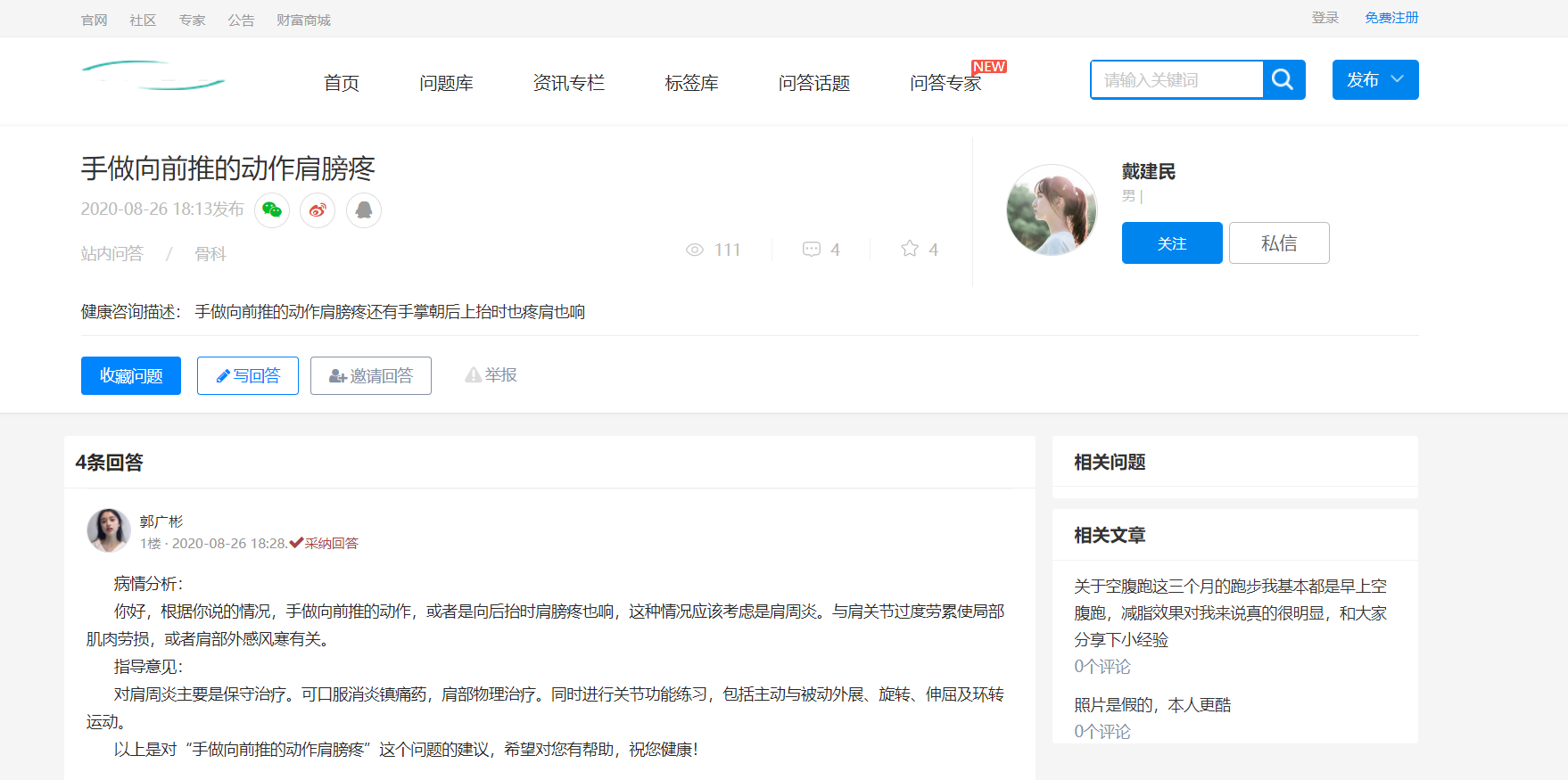Click the star favorites icon

[910, 249]
